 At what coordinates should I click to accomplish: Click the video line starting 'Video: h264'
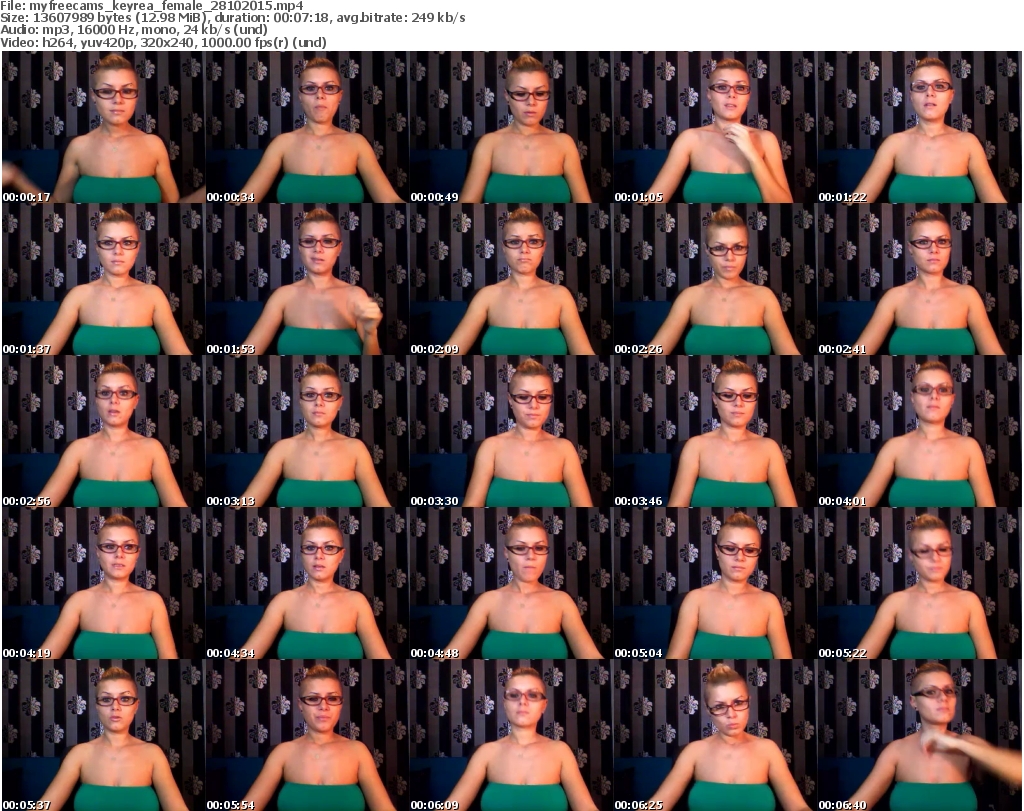point(163,42)
